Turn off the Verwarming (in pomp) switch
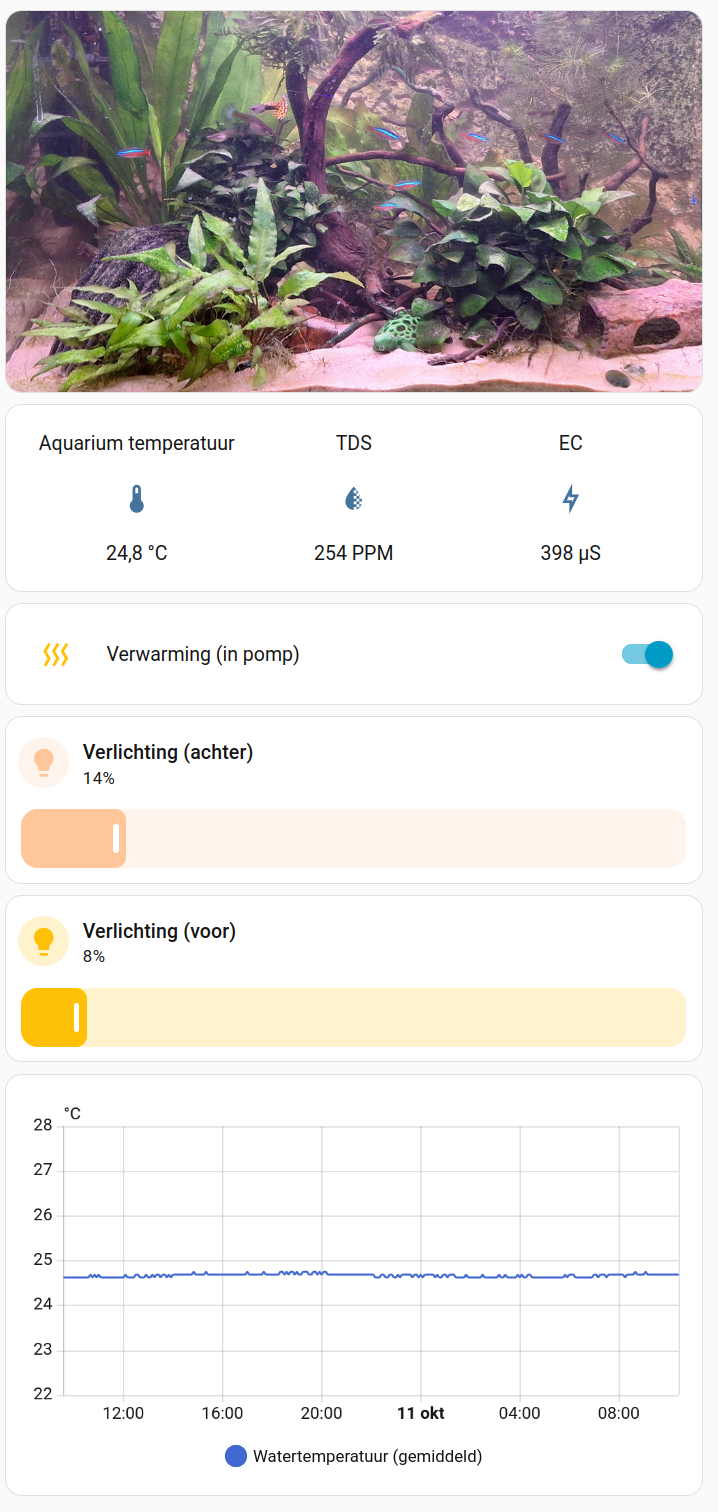The height and width of the screenshot is (1512, 718). 647,655
